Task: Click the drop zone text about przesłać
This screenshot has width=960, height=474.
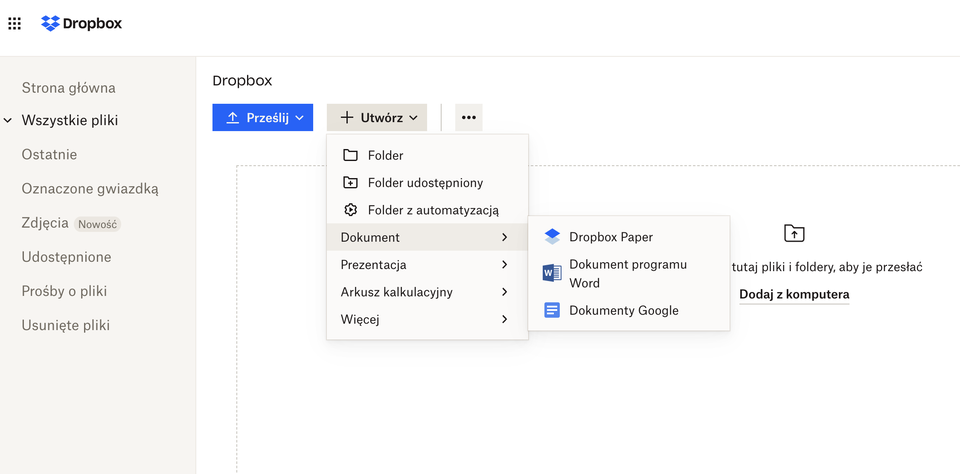Action: (x=827, y=266)
